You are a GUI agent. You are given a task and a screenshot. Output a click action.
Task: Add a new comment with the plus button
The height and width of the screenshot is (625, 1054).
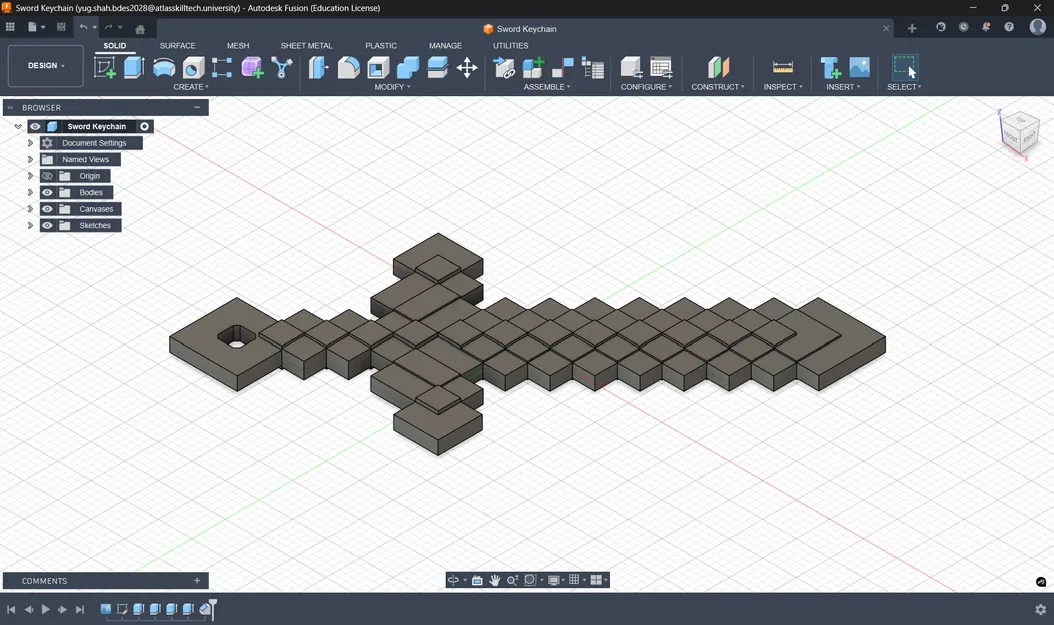click(196, 580)
